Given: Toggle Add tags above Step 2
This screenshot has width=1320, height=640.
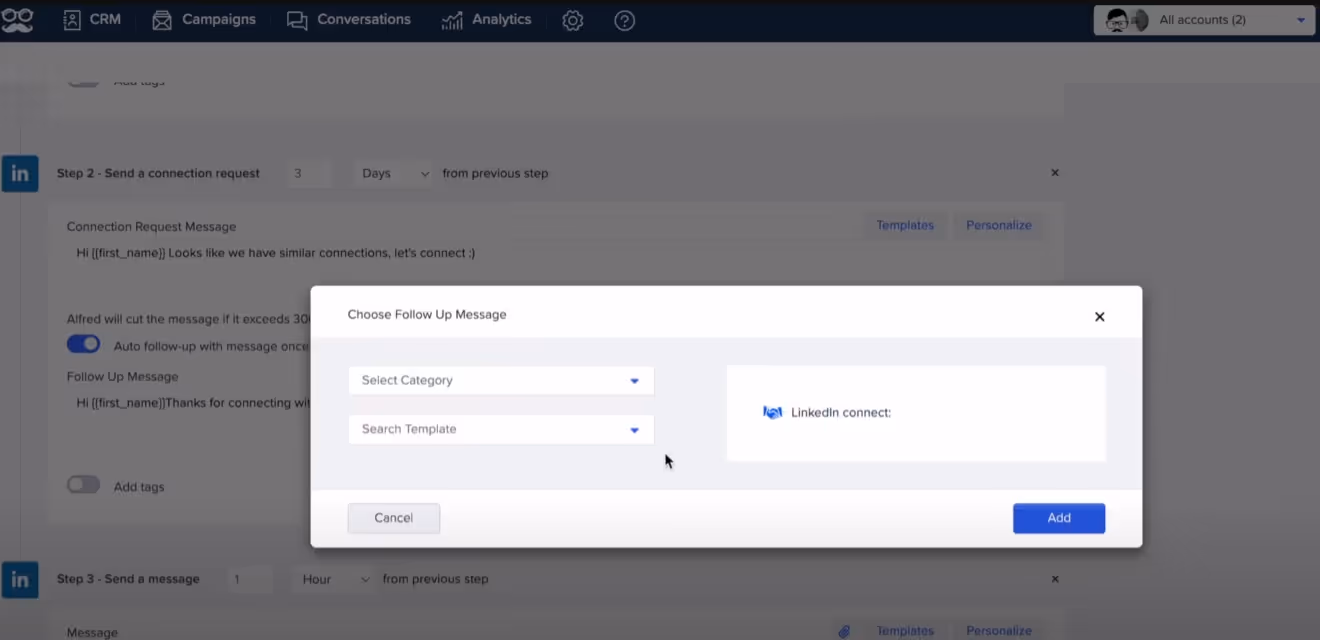Looking at the screenshot, I should (83, 80).
